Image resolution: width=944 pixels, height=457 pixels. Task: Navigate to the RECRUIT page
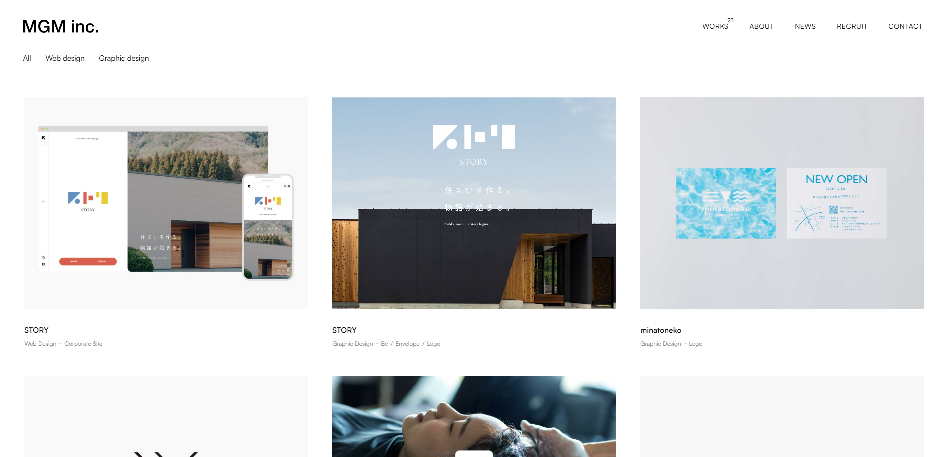[852, 26]
